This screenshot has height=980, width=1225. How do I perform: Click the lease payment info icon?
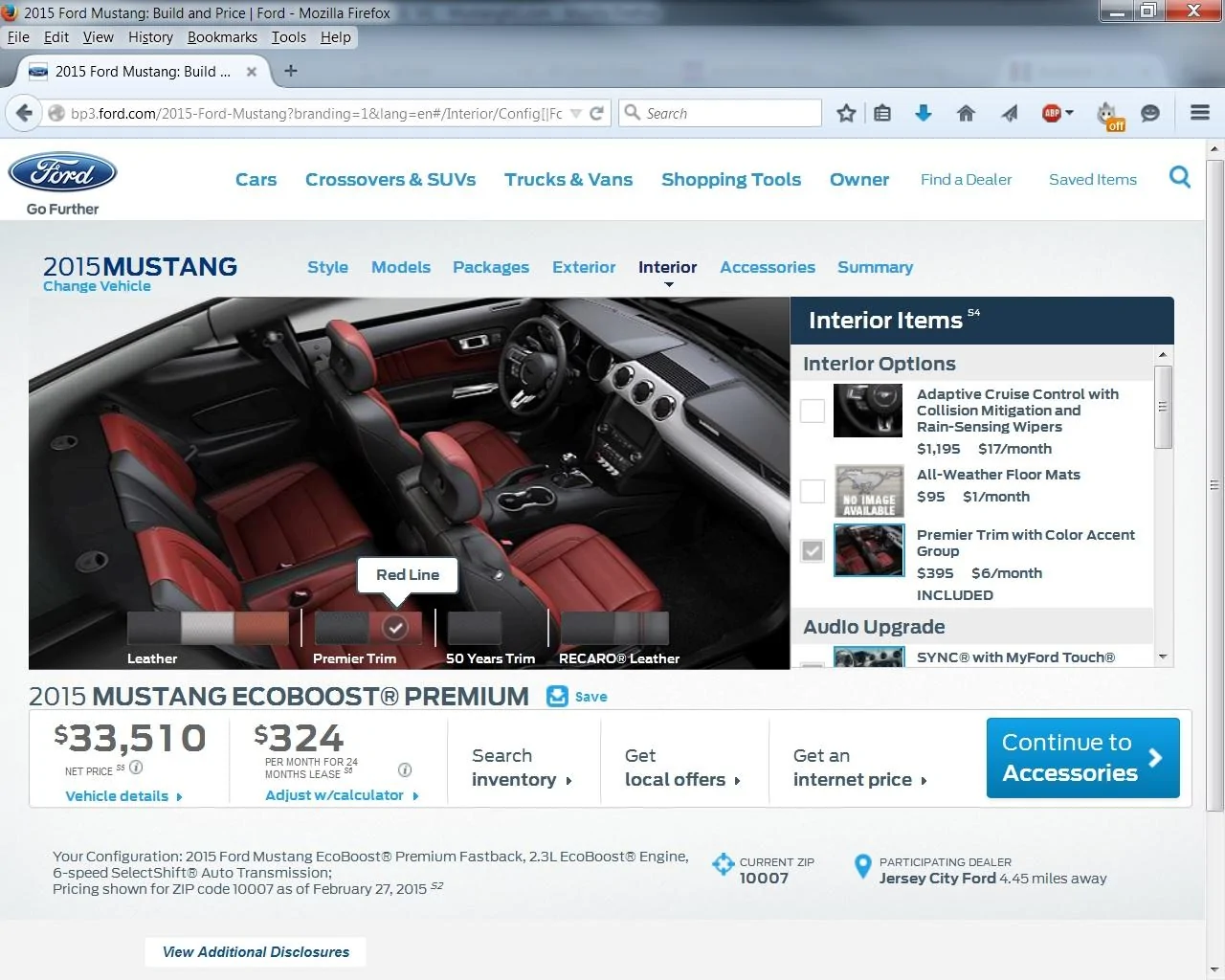tap(405, 769)
